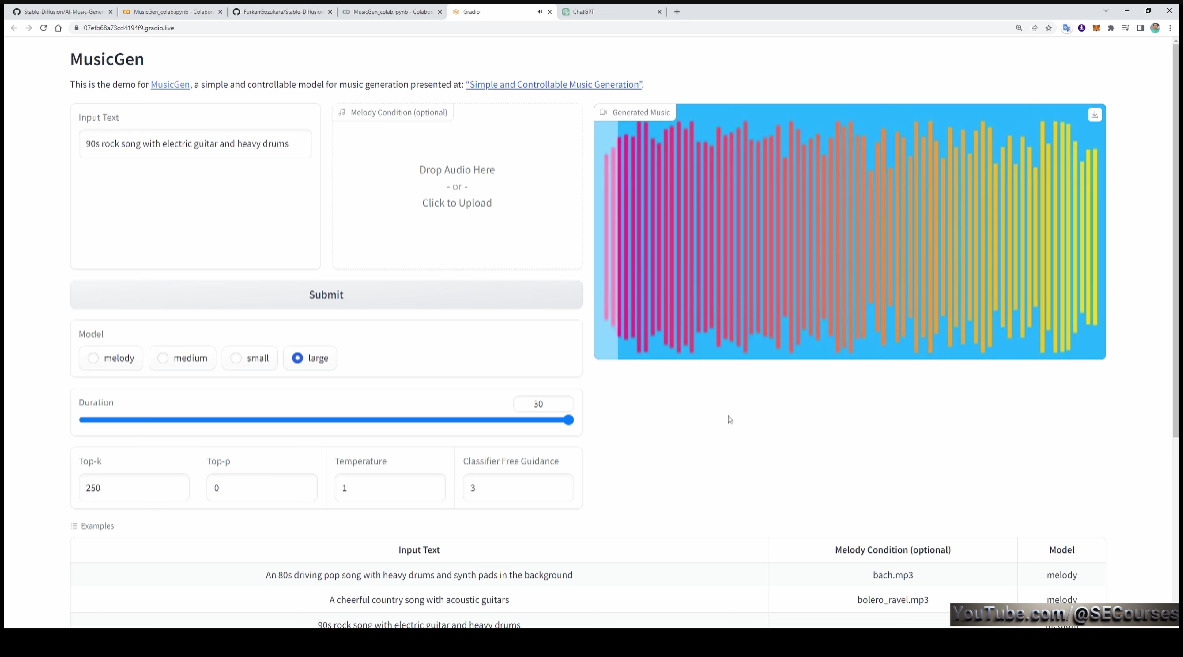Click the download icon on Generated Music
1183x657 pixels.
pyautogui.click(x=1095, y=114)
